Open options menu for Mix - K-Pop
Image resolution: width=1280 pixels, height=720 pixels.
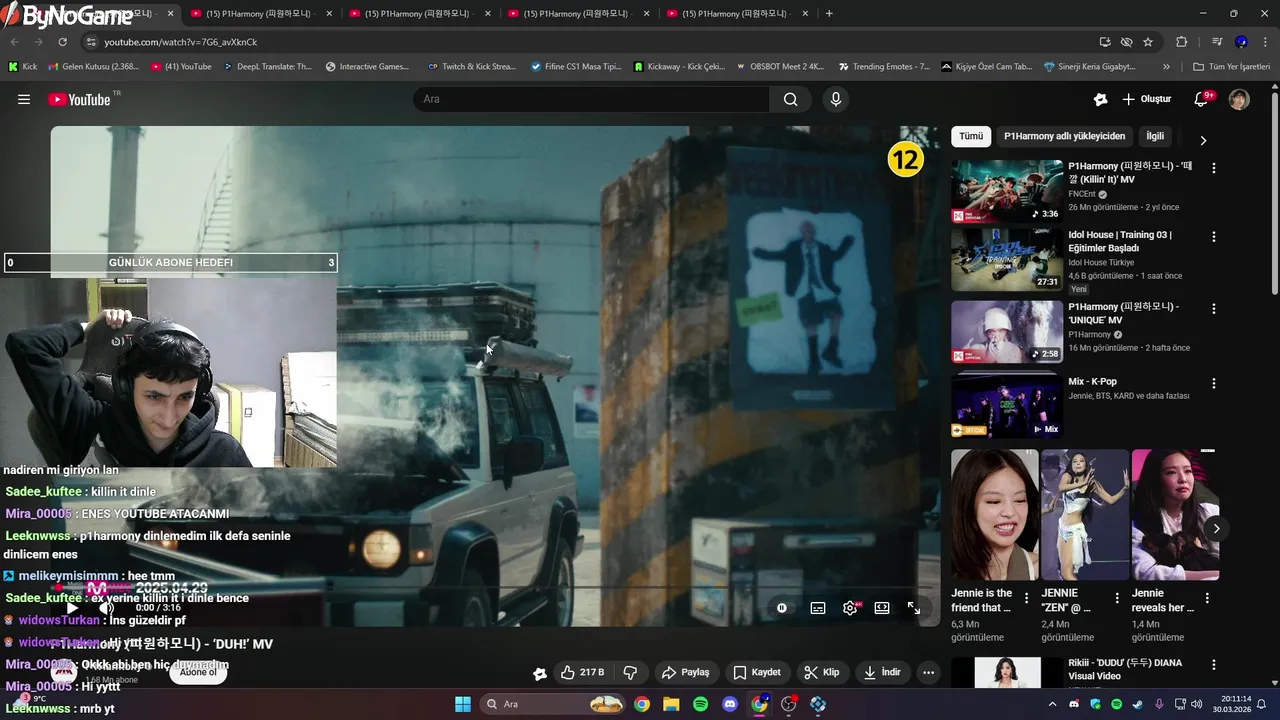(1214, 383)
